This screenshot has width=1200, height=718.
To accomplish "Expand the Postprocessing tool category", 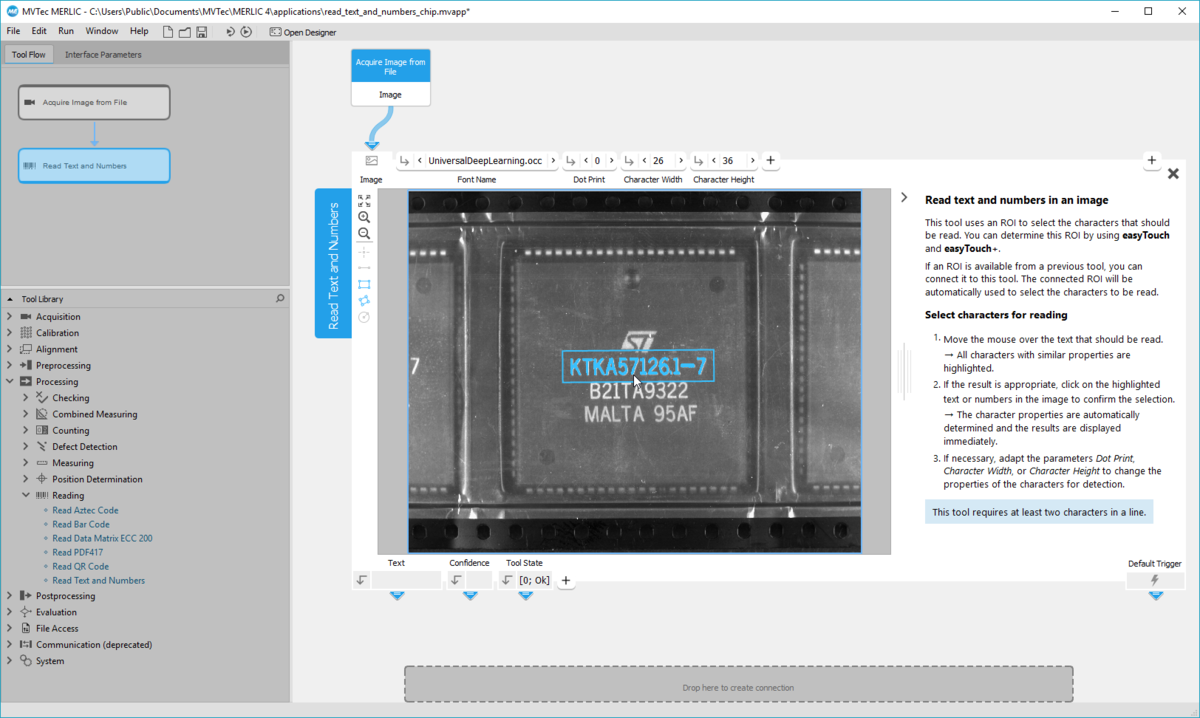I will click(10, 595).
